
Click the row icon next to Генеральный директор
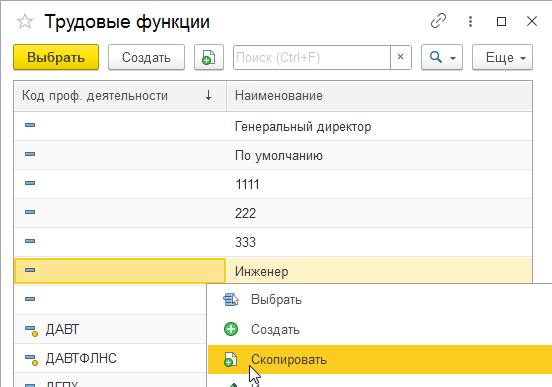coord(30,125)
